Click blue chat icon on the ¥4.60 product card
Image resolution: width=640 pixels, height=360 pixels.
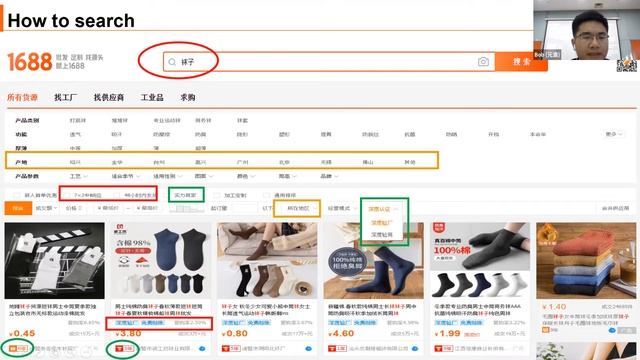(415, 349)
